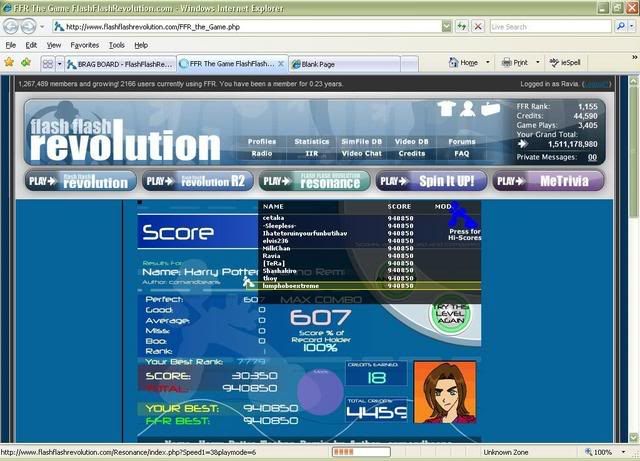The width and height of the screenshot is (640, 461).
Task: Click the browser Stop icon
Action: pos(478,26)
